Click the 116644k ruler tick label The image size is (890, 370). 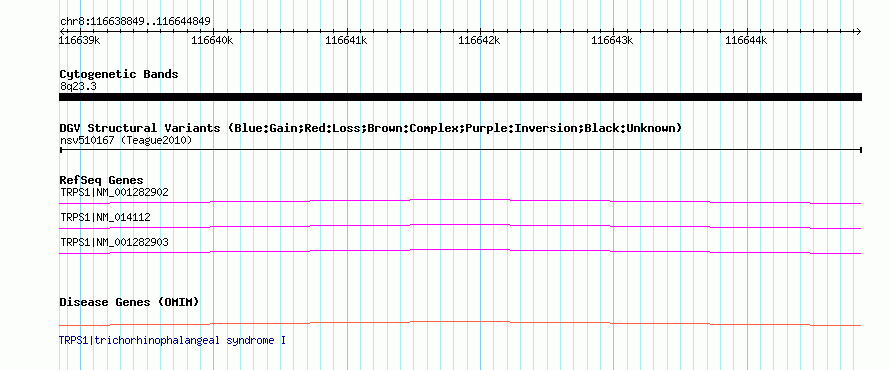click(x=746, y=40)
